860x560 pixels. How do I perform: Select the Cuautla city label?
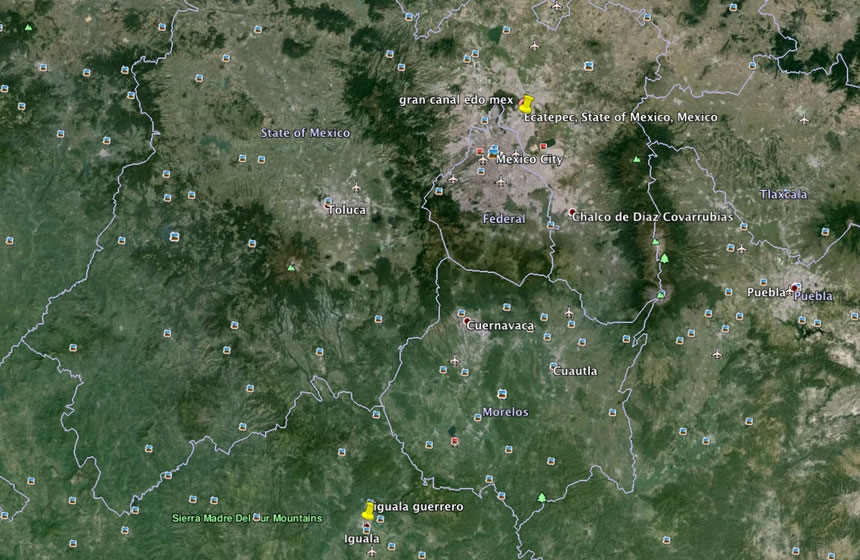574,371
